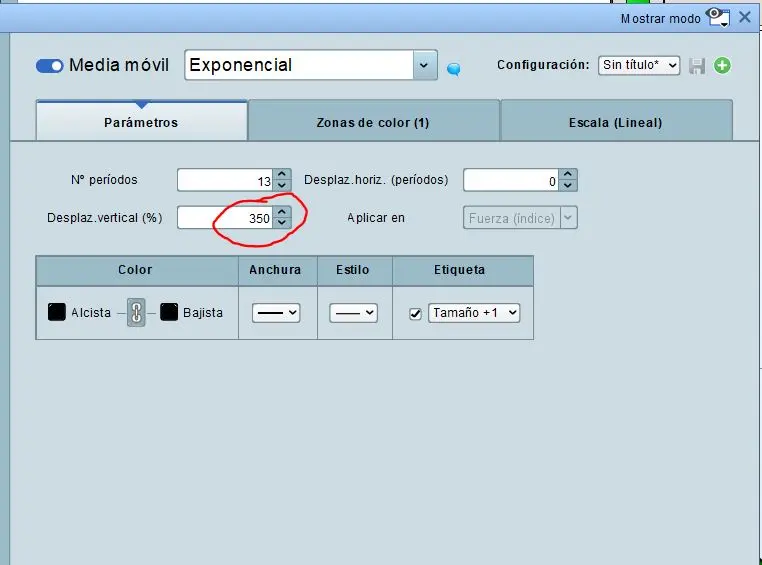Close the indicator settings panel
Screen dimensions: 762x565
pos(745,17)
